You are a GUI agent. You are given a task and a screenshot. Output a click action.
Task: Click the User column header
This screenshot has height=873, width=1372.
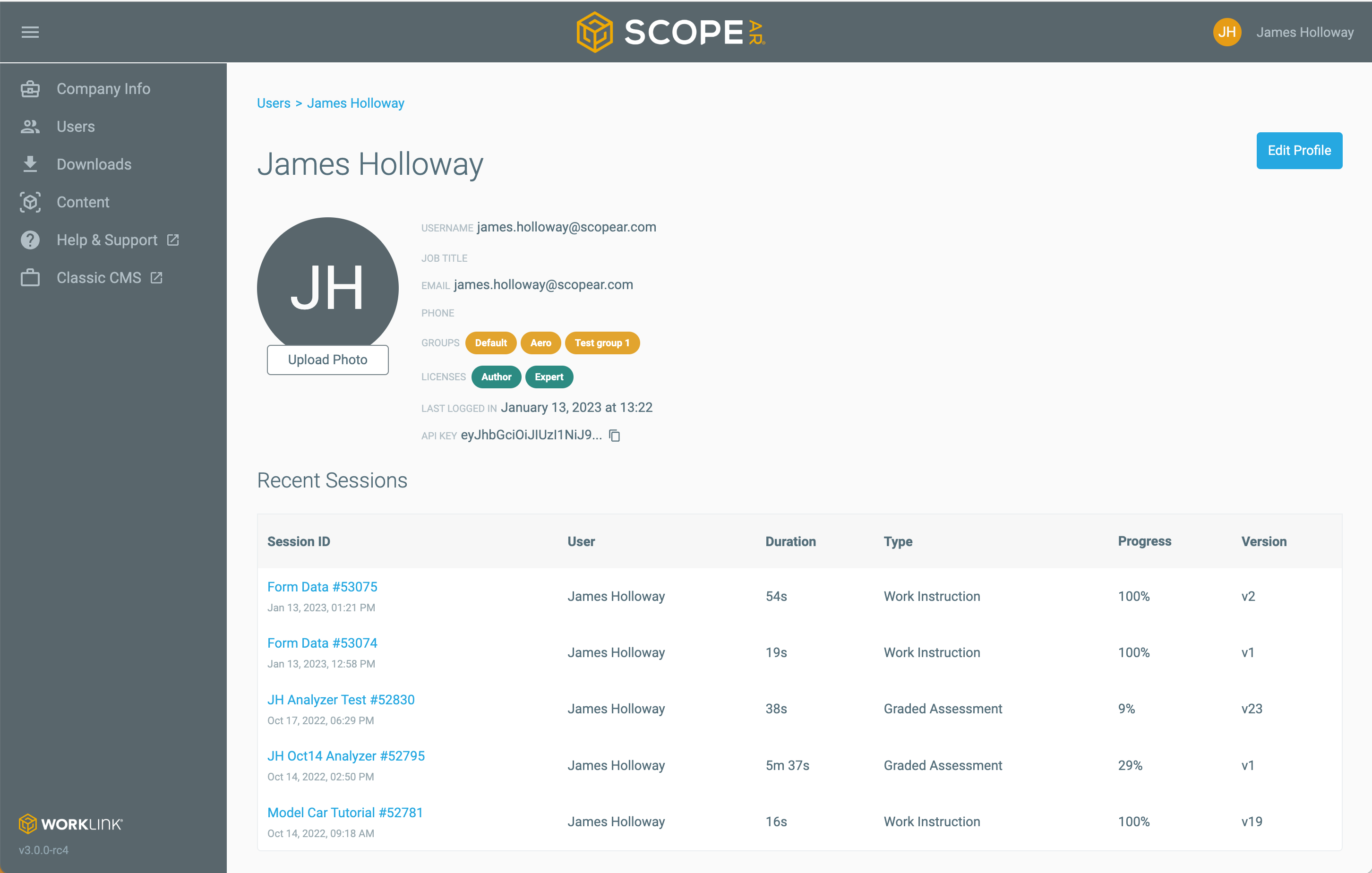[x=581, y=541]
